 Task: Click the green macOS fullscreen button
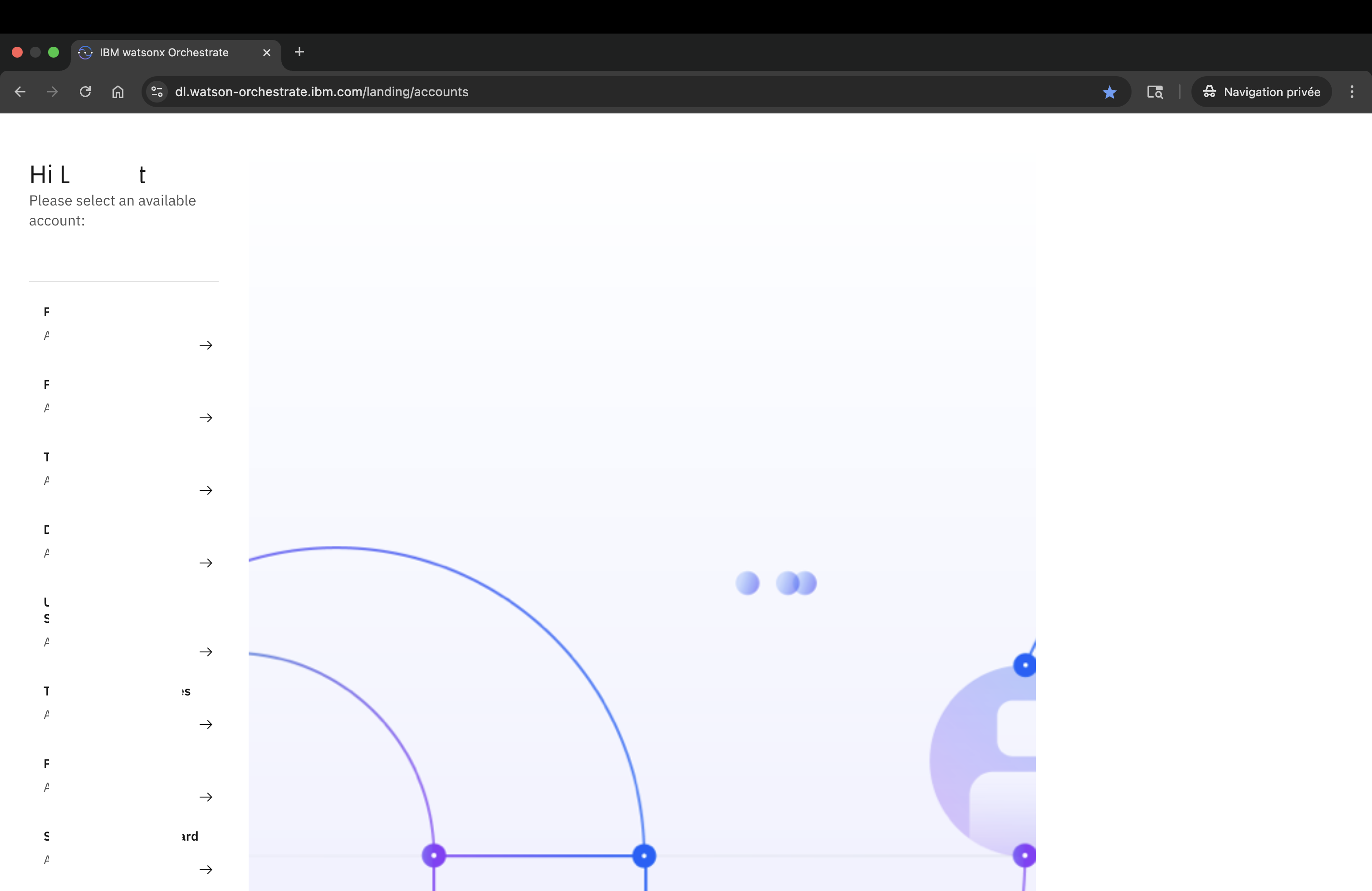[x=54, y=53]
